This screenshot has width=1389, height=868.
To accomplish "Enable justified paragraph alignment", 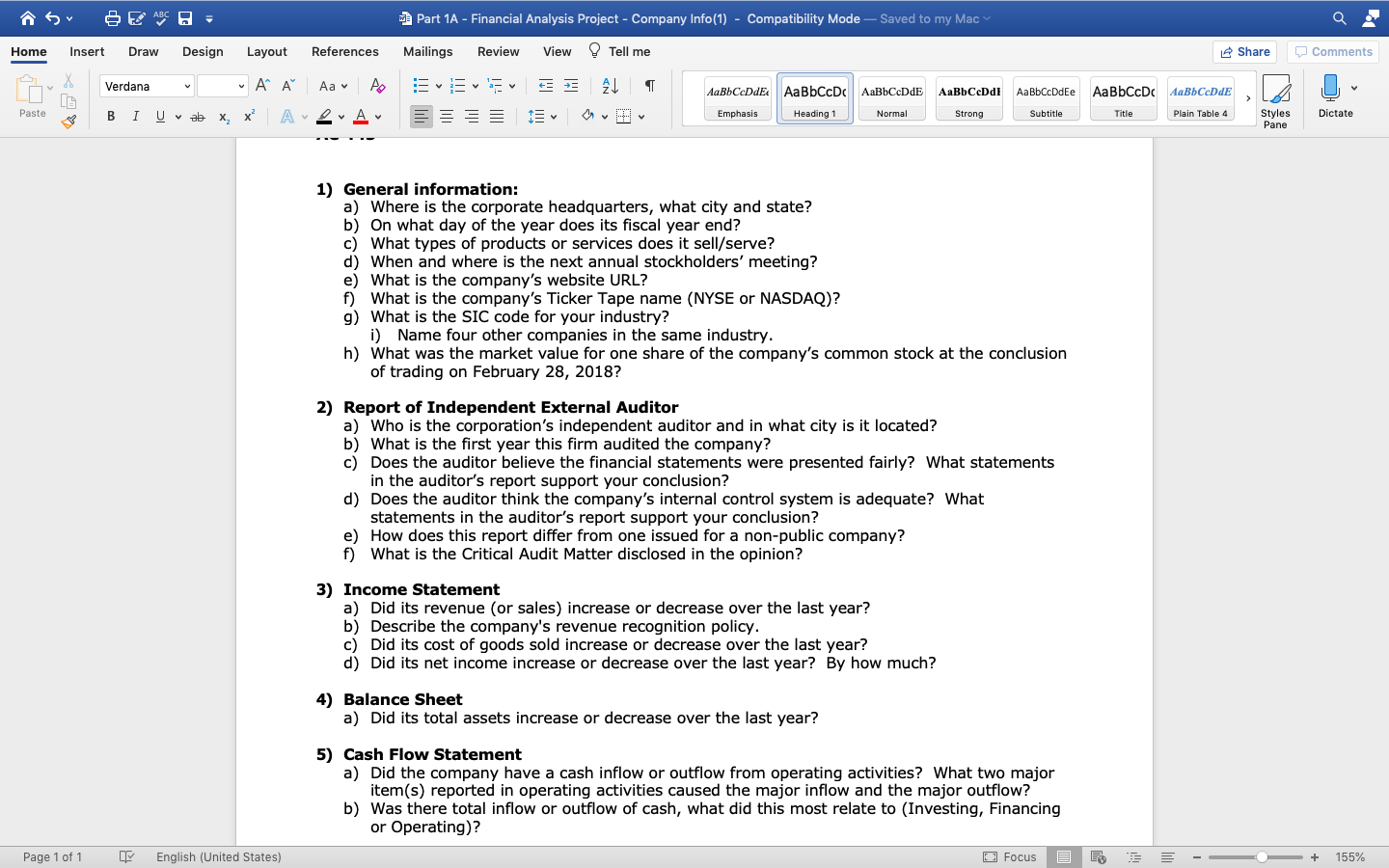I will pos(495,117).
